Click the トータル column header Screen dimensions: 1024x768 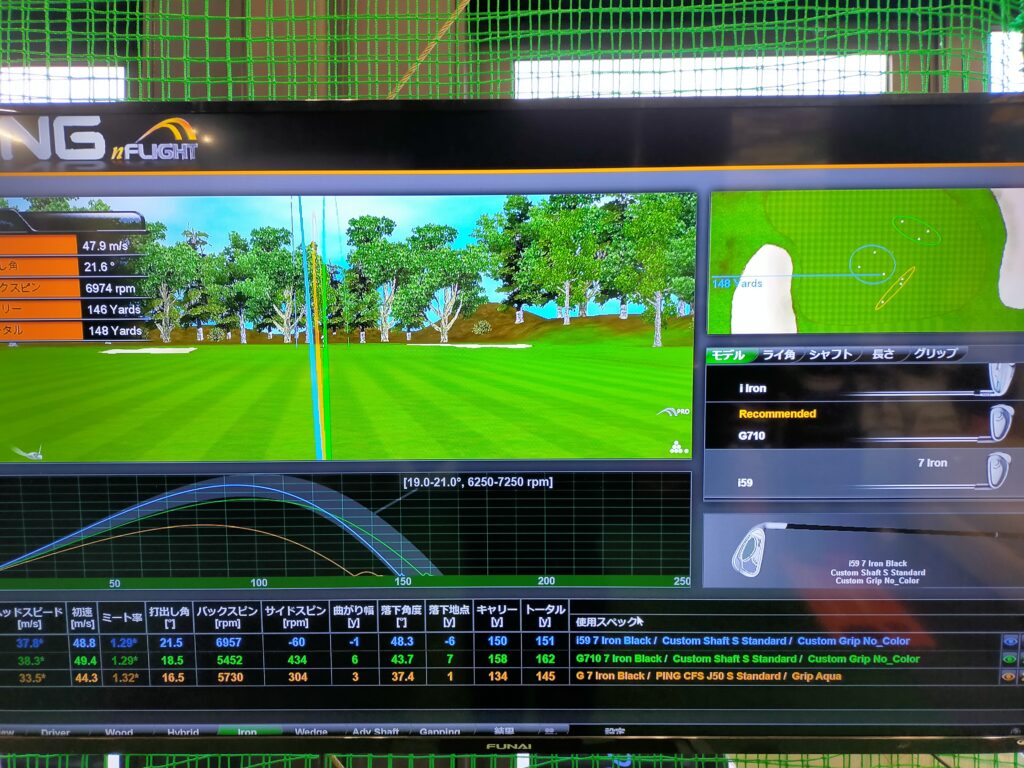pyautogui.click(x=545, y=616)
